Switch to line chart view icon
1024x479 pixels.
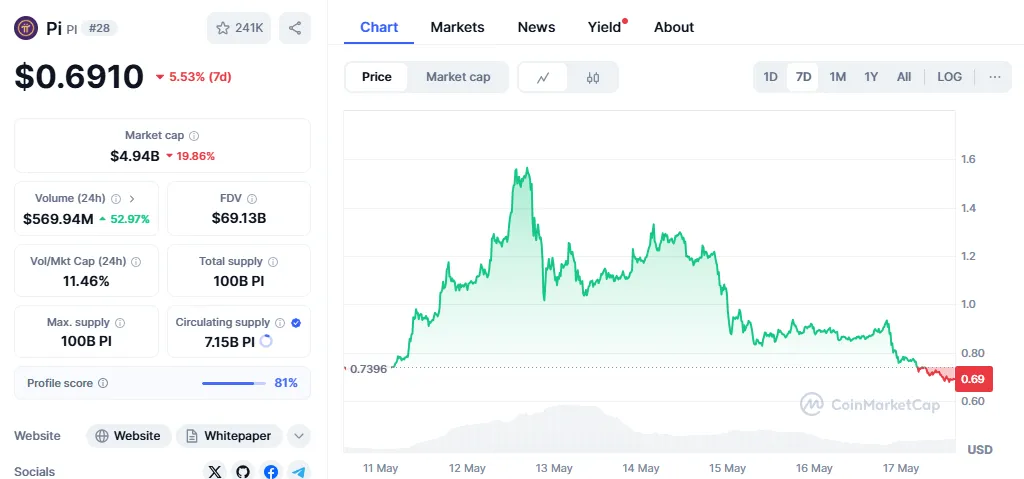pos(543,77)
